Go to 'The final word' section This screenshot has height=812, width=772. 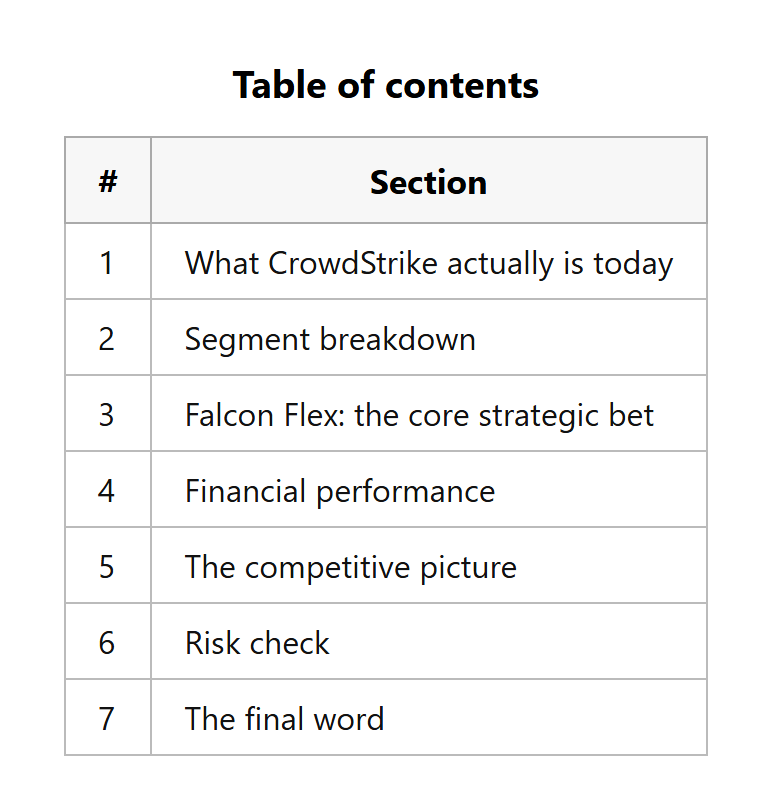(x=284, y=719)
